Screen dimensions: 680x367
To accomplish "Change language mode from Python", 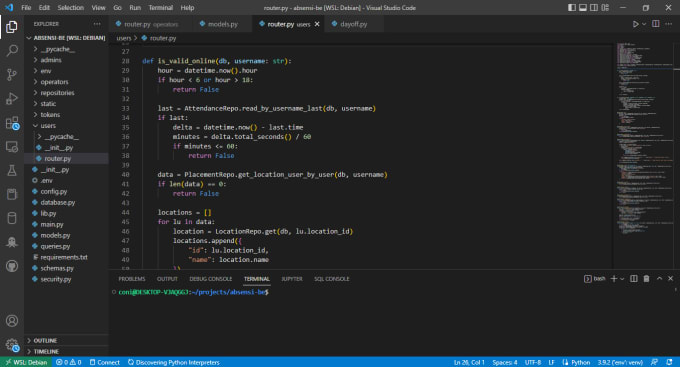I will pos(580,362).
